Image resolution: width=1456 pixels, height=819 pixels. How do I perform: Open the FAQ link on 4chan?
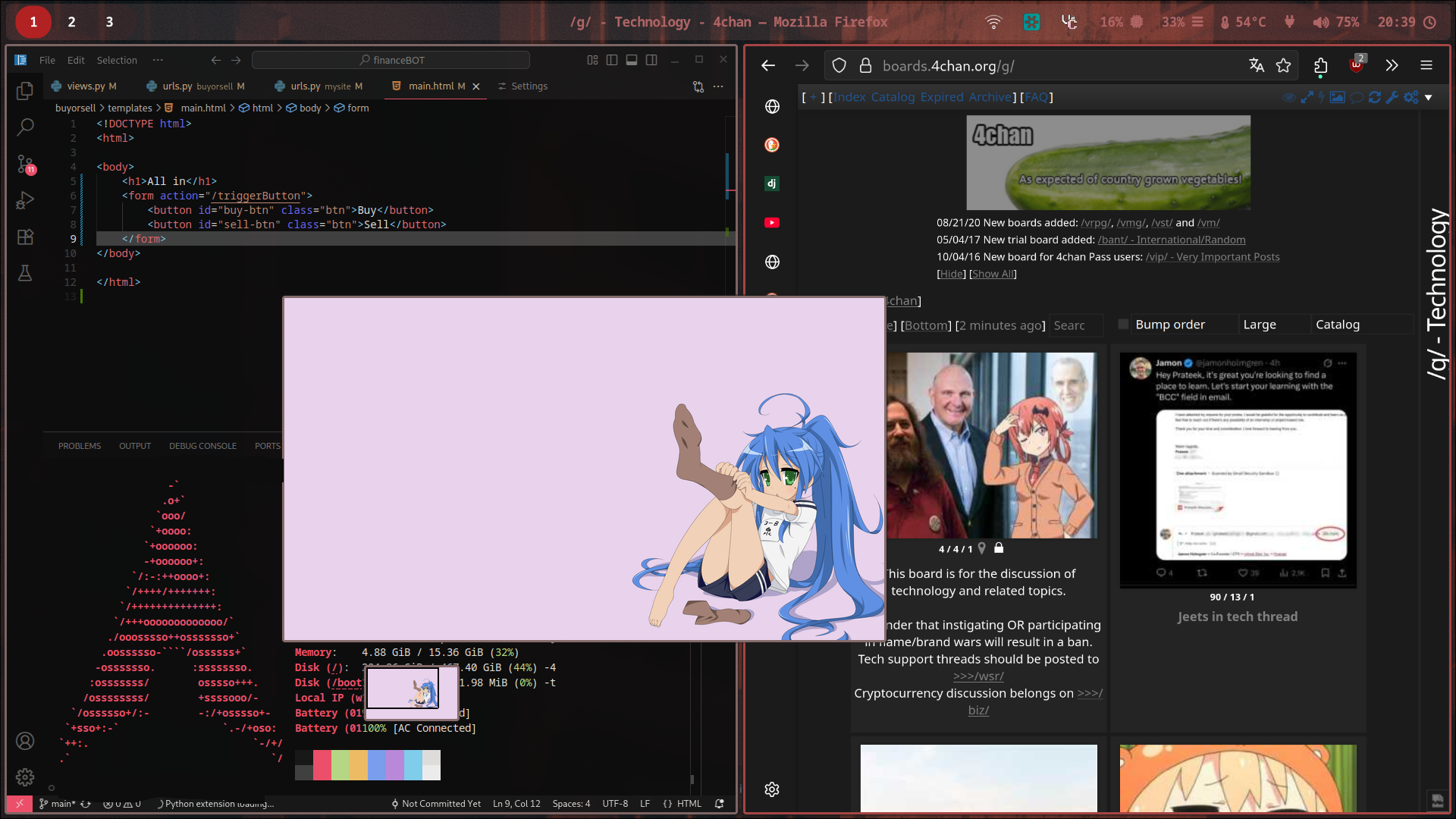pyautogui.click(x=1036, y=97)
